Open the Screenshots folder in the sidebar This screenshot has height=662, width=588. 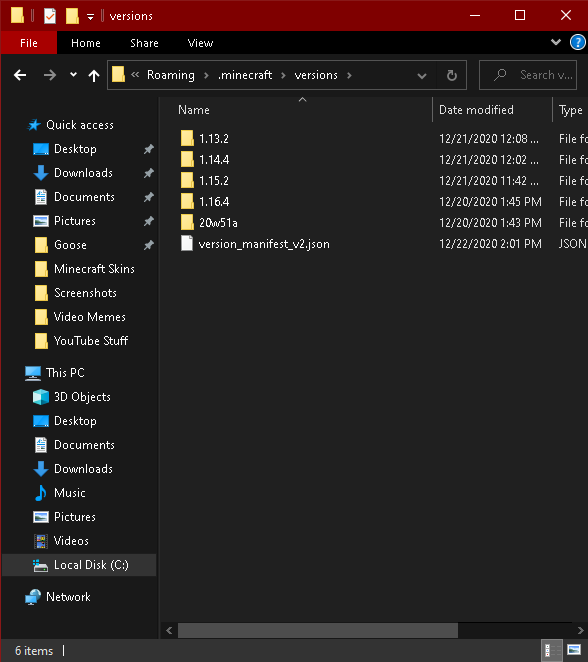click(x=85, y=293)
